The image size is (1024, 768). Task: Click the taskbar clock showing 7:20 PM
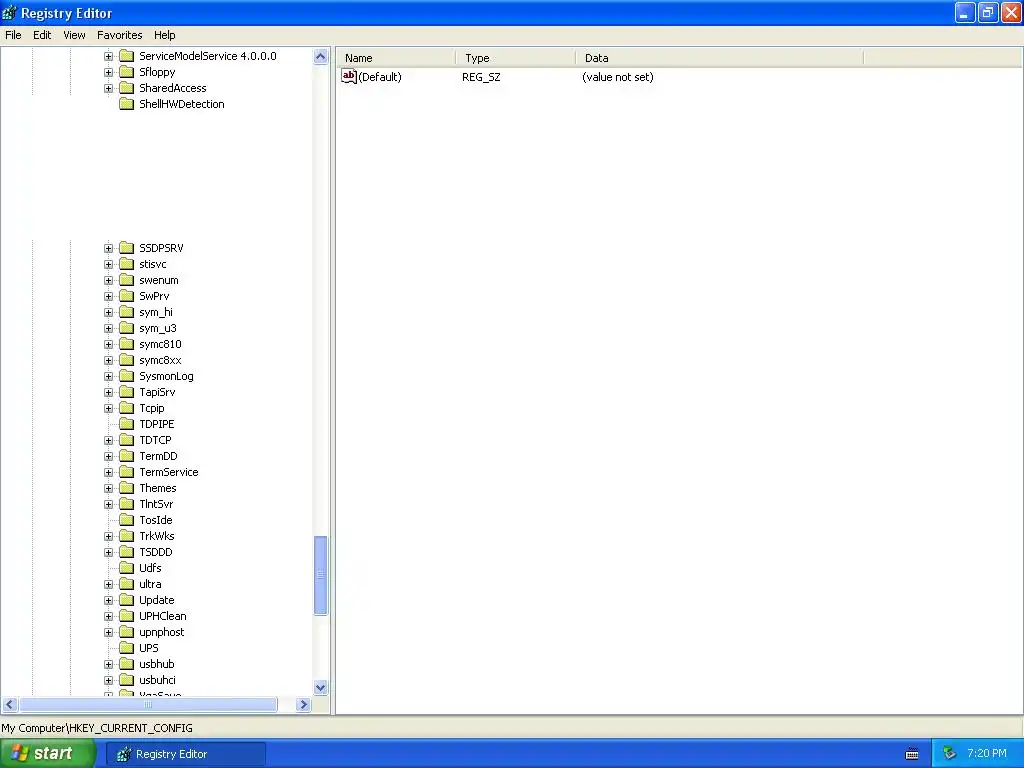click(987, 754)
